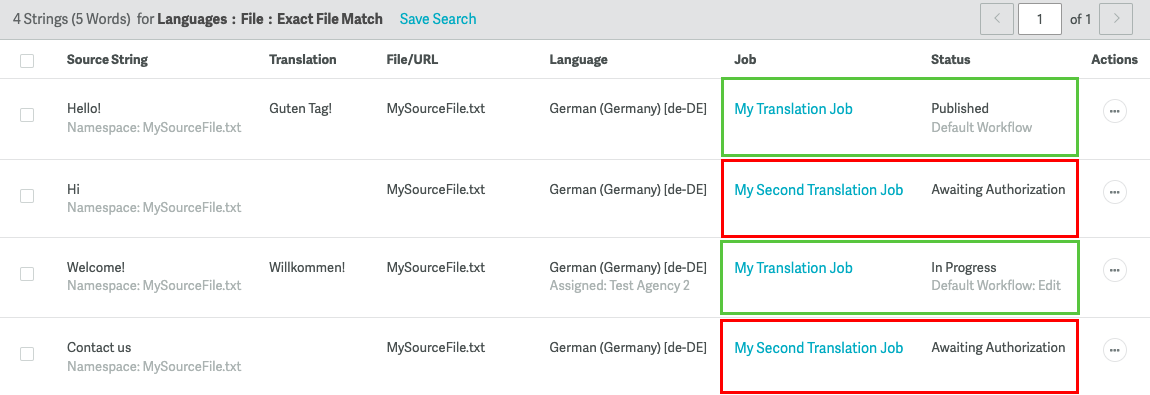Open My Second Translation Job for Contact us
1150x395 pixels.
coord(818,348)
